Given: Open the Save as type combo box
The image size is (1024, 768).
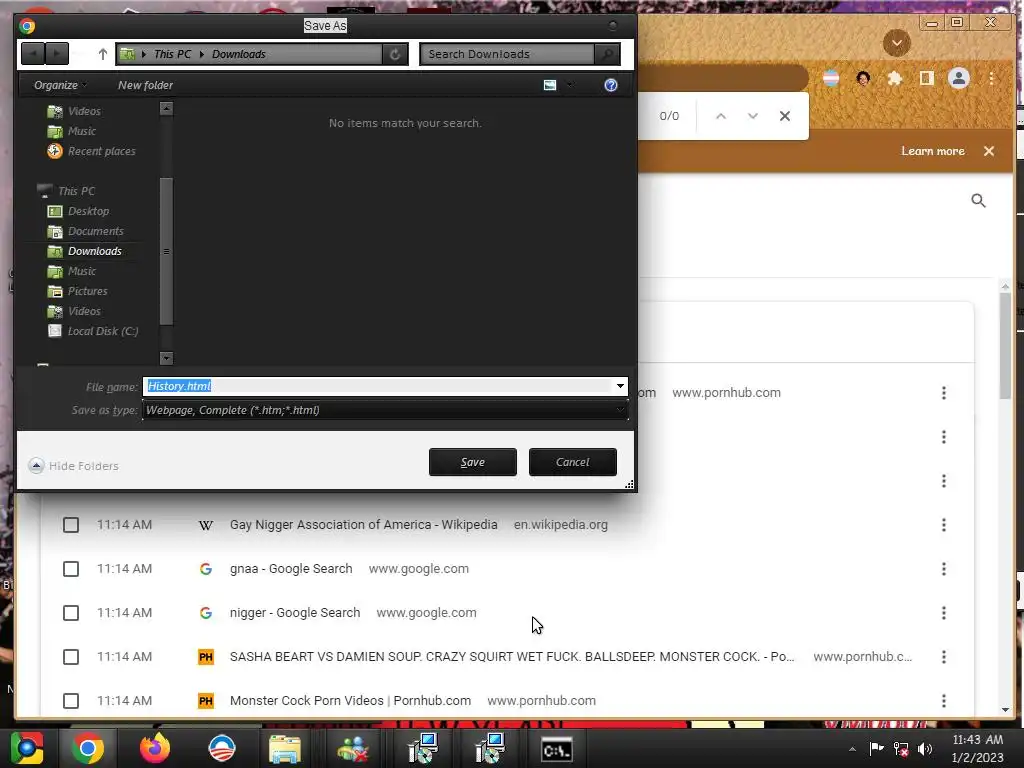Looking at the screenshot, I should pyautogui.click(x=385, y=410).
